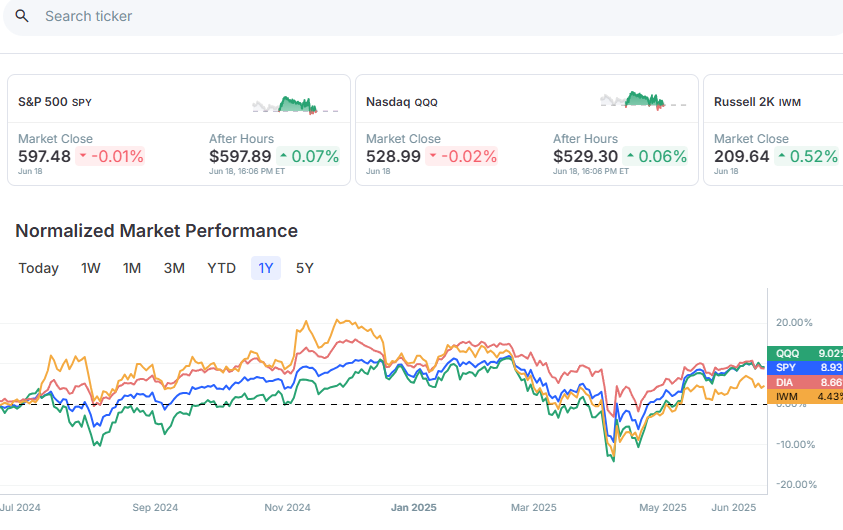Click S&P 500 after hours price $597.89
Viewport: 843px width, 530px height.
(x=240, y=156)
